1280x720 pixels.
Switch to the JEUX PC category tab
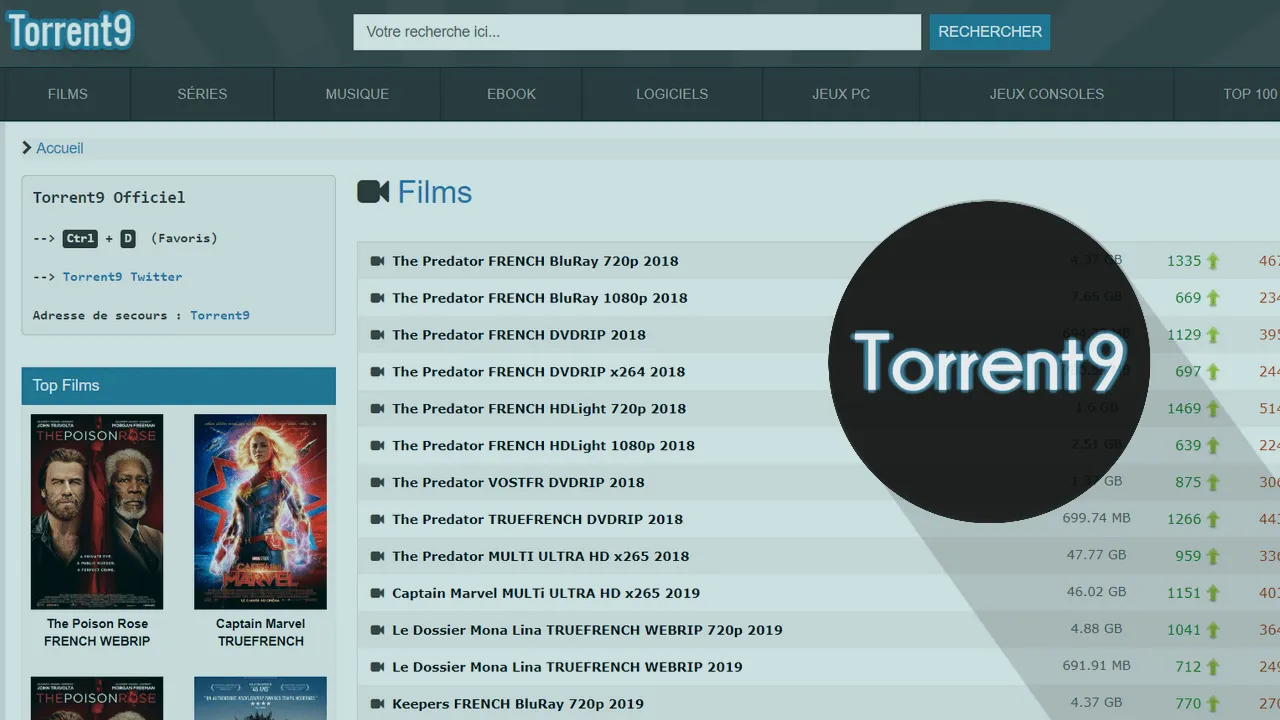click(839, 94)
